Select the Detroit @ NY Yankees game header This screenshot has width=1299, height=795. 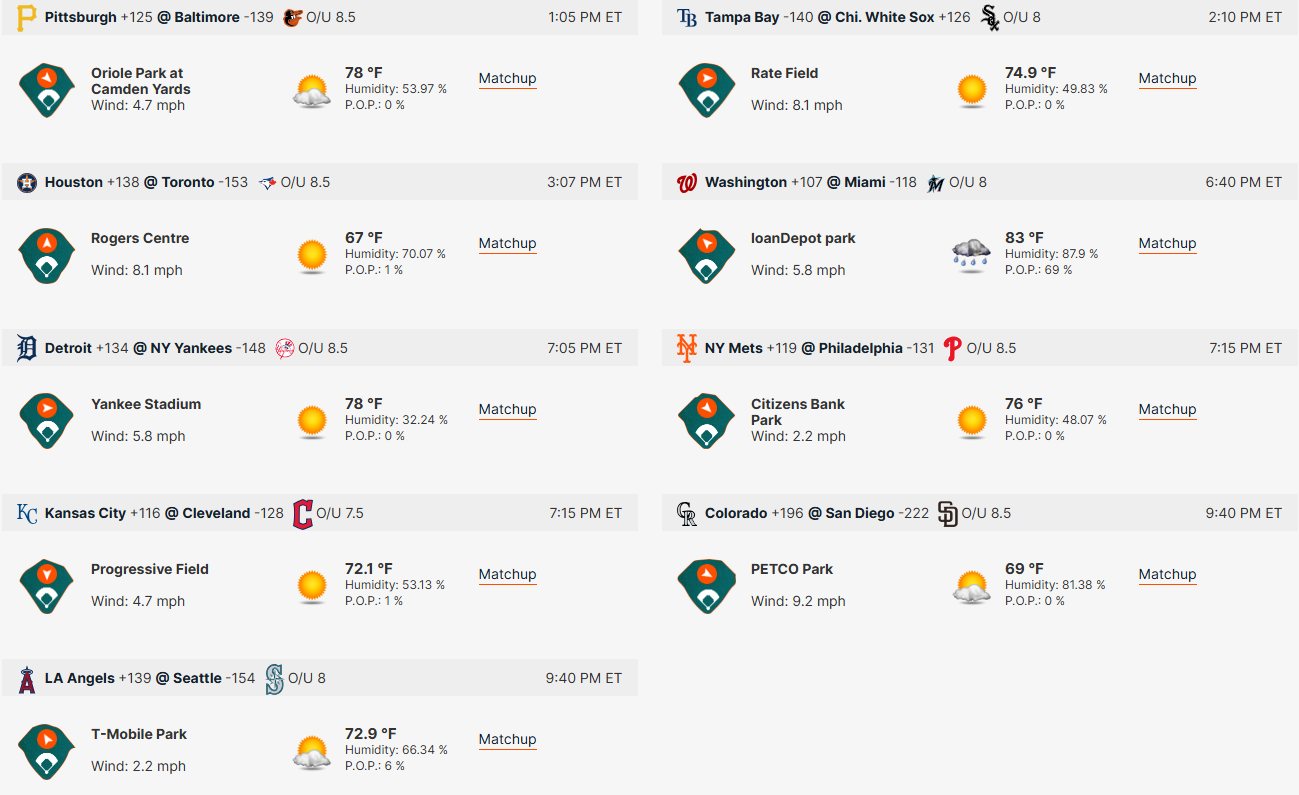click(320, 348)
